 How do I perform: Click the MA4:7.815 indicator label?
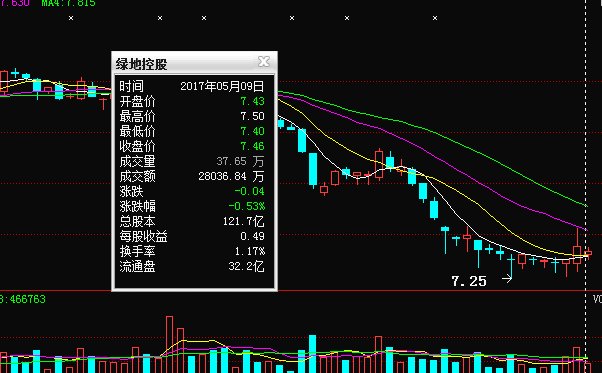tap(68, 3)
